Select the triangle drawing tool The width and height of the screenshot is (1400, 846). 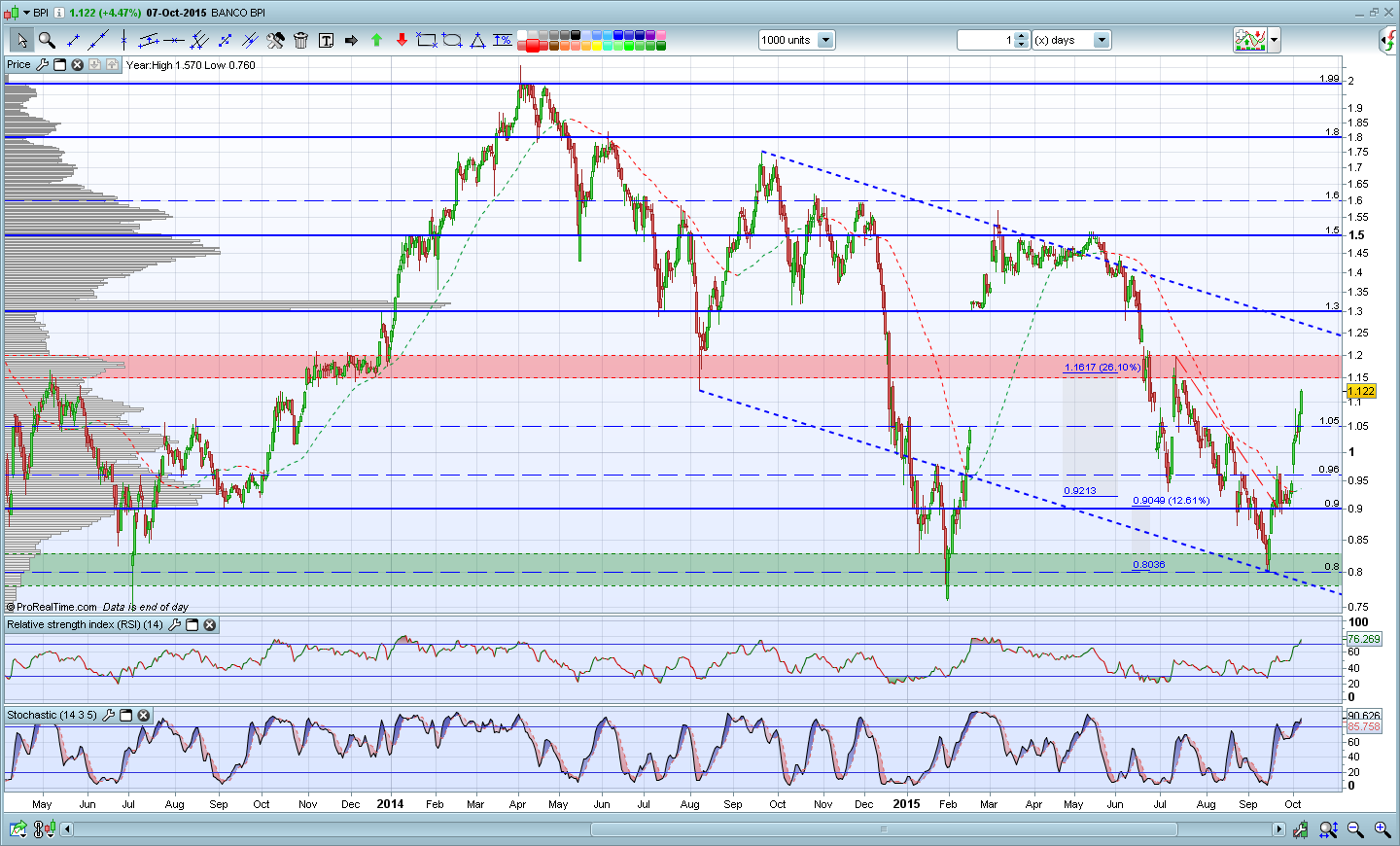coord(477,40)
